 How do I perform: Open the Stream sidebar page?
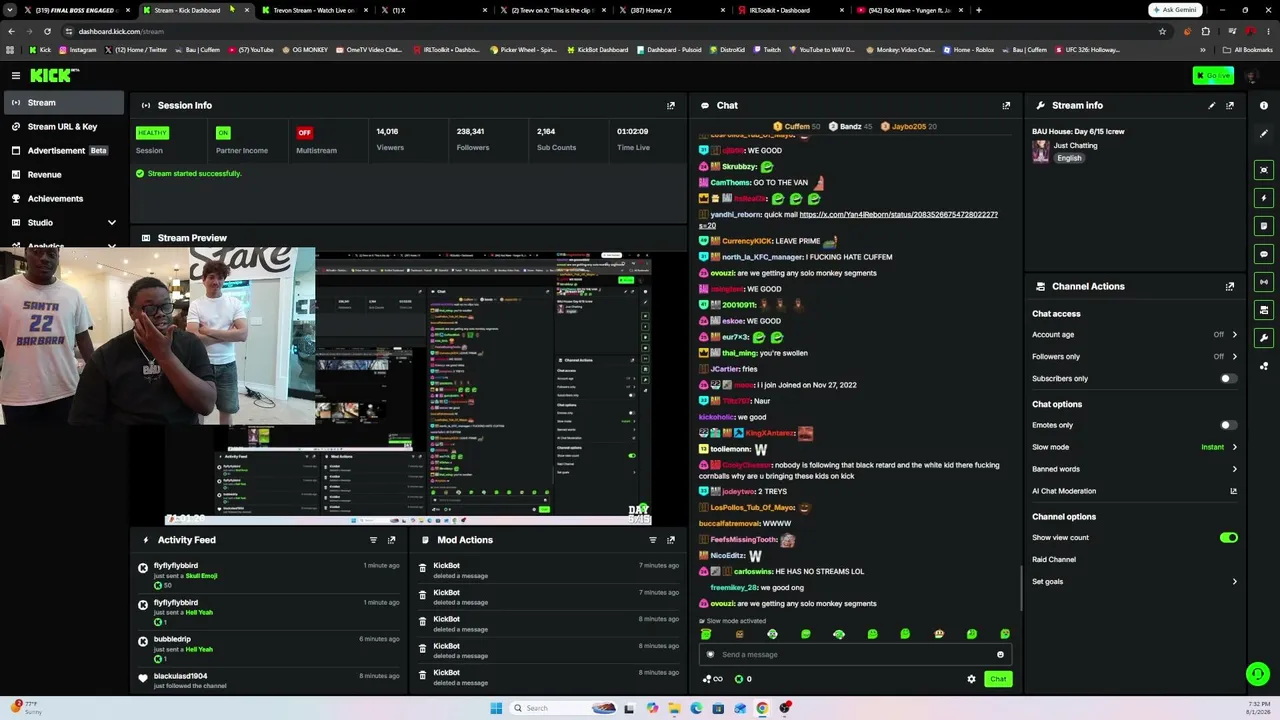64,103
